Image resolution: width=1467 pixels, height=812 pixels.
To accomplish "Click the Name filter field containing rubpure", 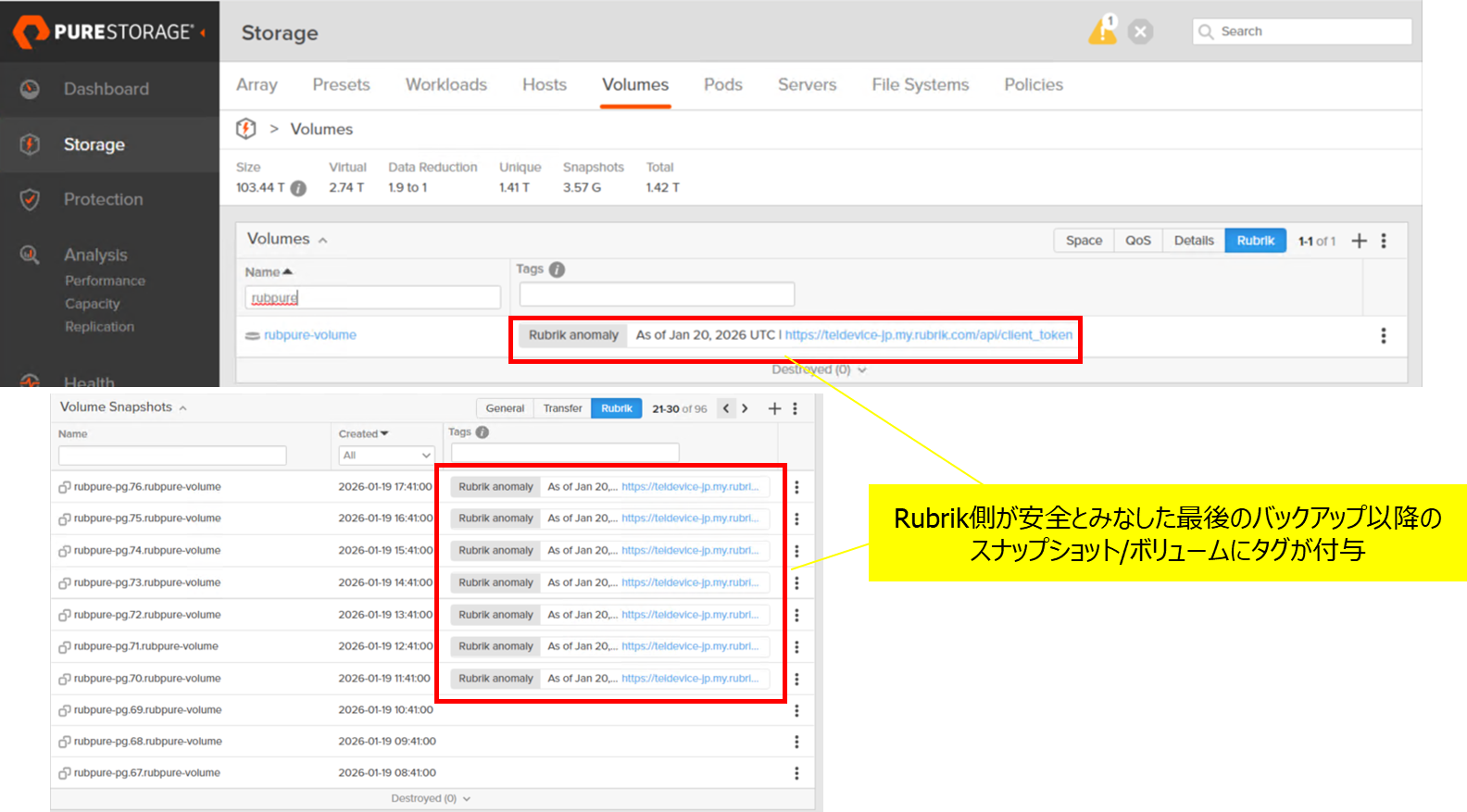I will (372, 297).
